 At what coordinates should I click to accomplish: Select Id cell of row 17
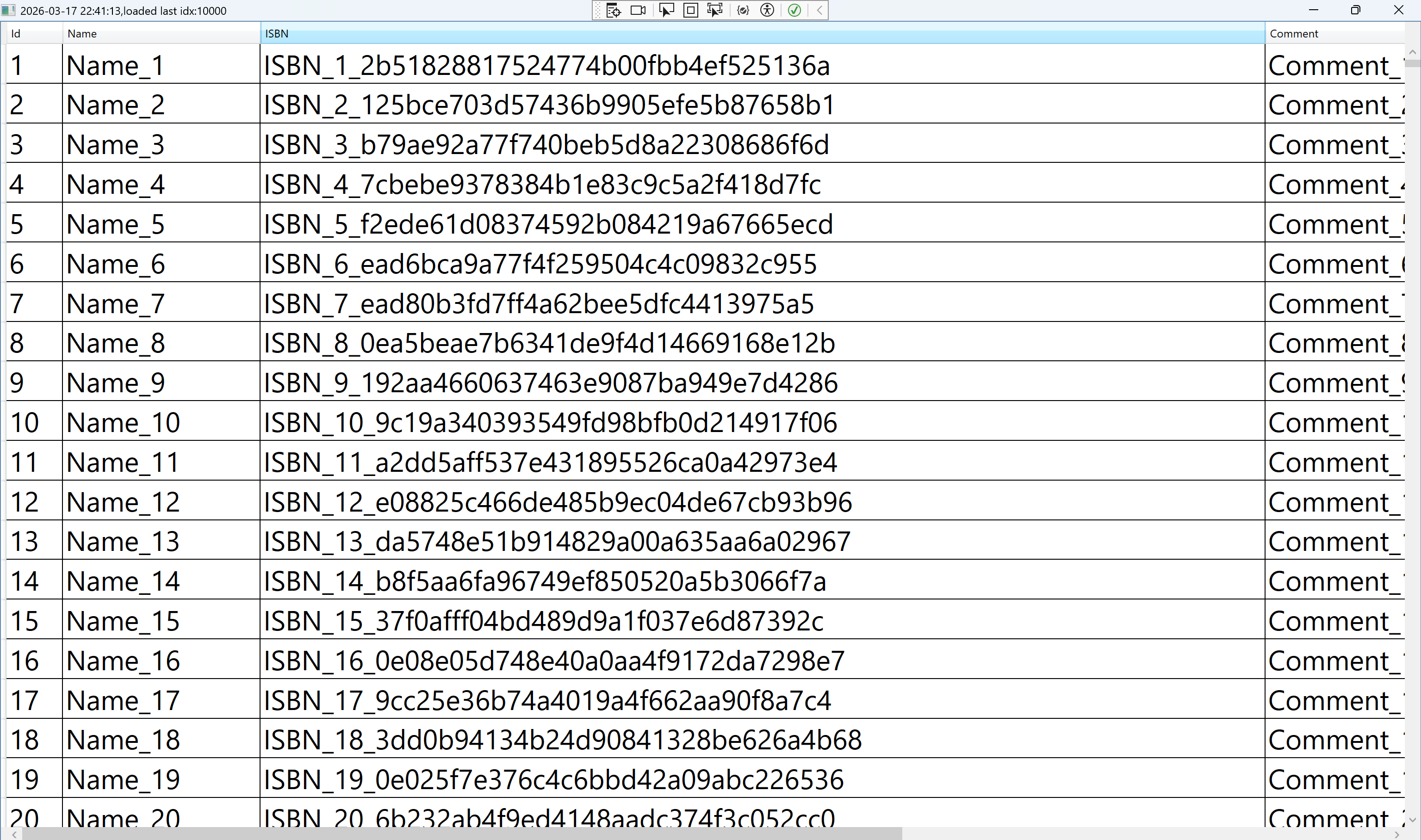coord(34,698)
